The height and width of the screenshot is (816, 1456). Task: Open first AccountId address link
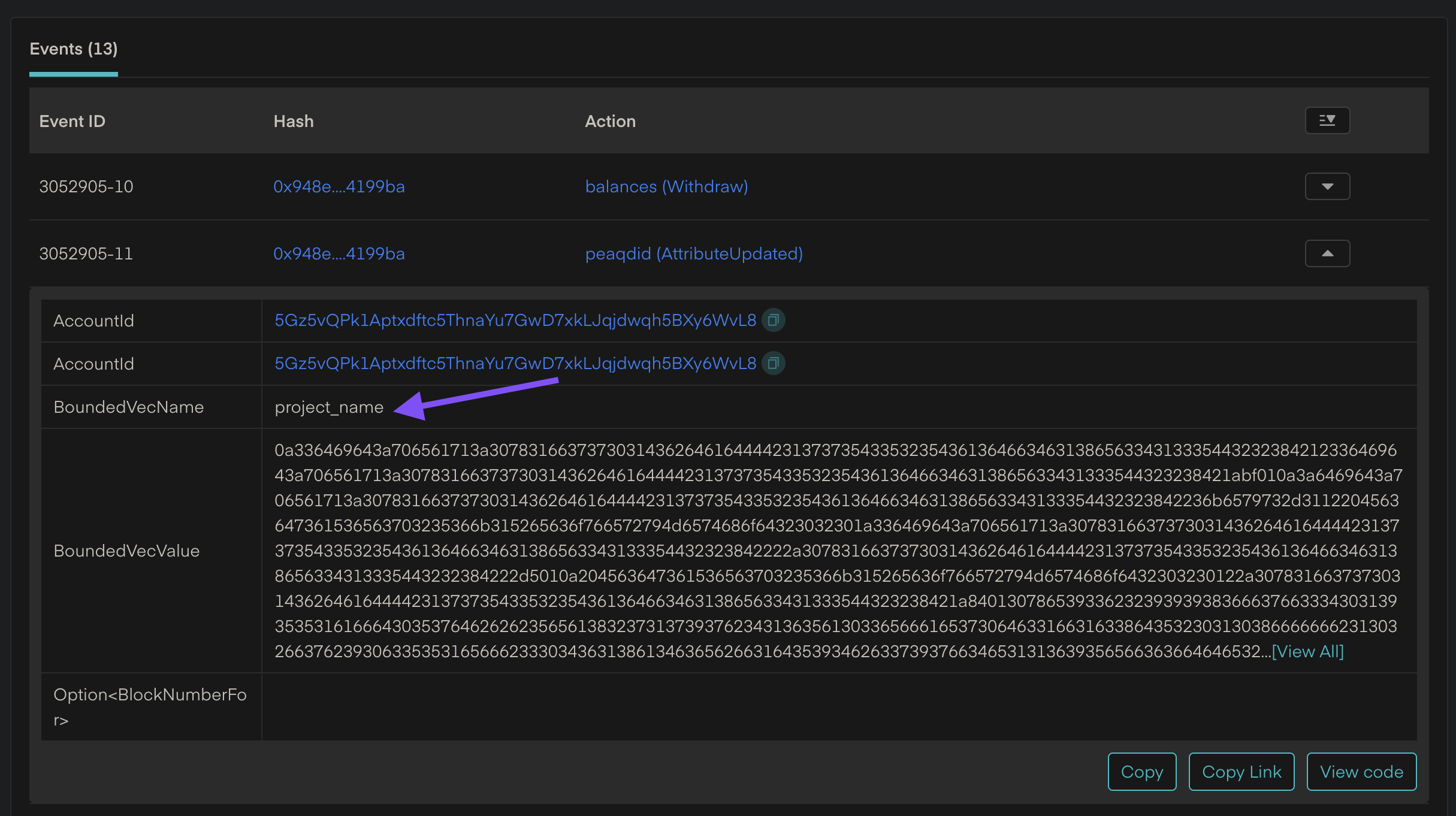(515, 320)
